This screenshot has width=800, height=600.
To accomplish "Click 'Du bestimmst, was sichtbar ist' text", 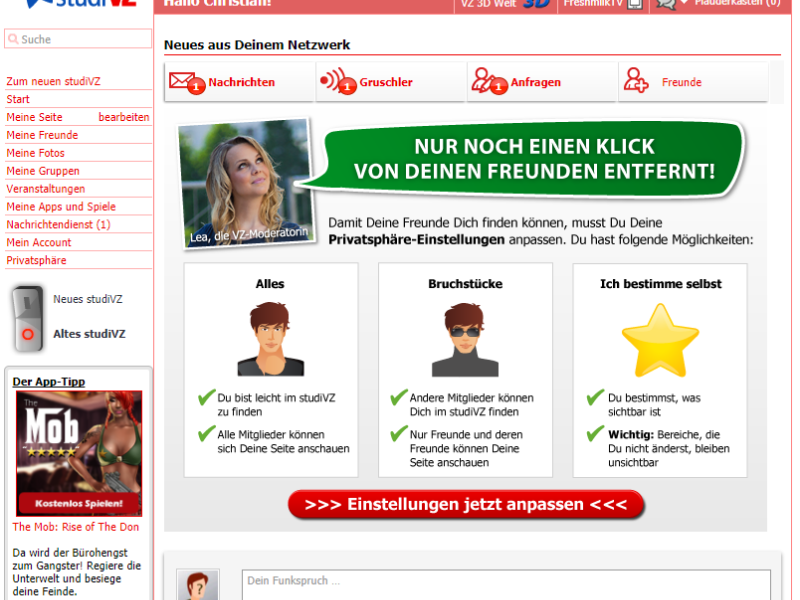I will point(654,405).
